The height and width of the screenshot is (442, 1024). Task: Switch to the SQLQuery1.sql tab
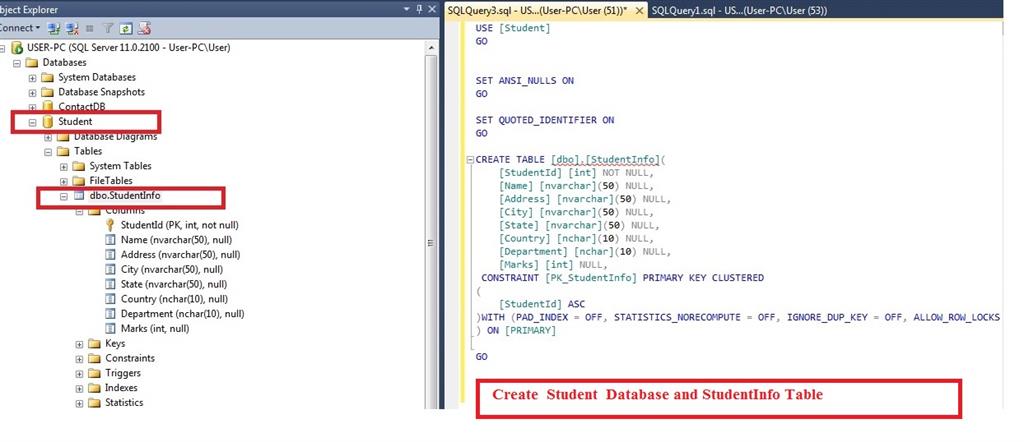click(x=739, y=10)
